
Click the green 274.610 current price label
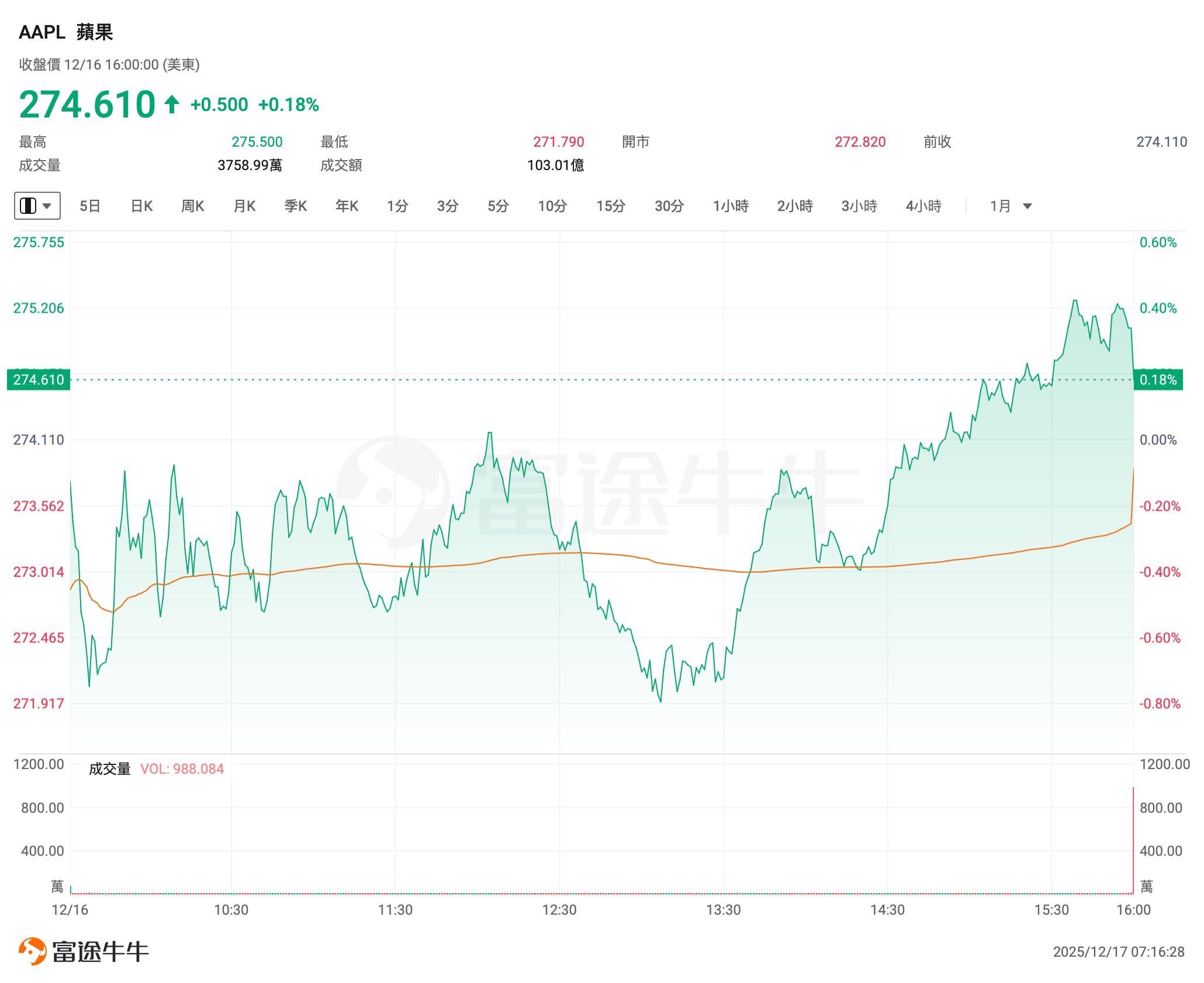point(39,380)
